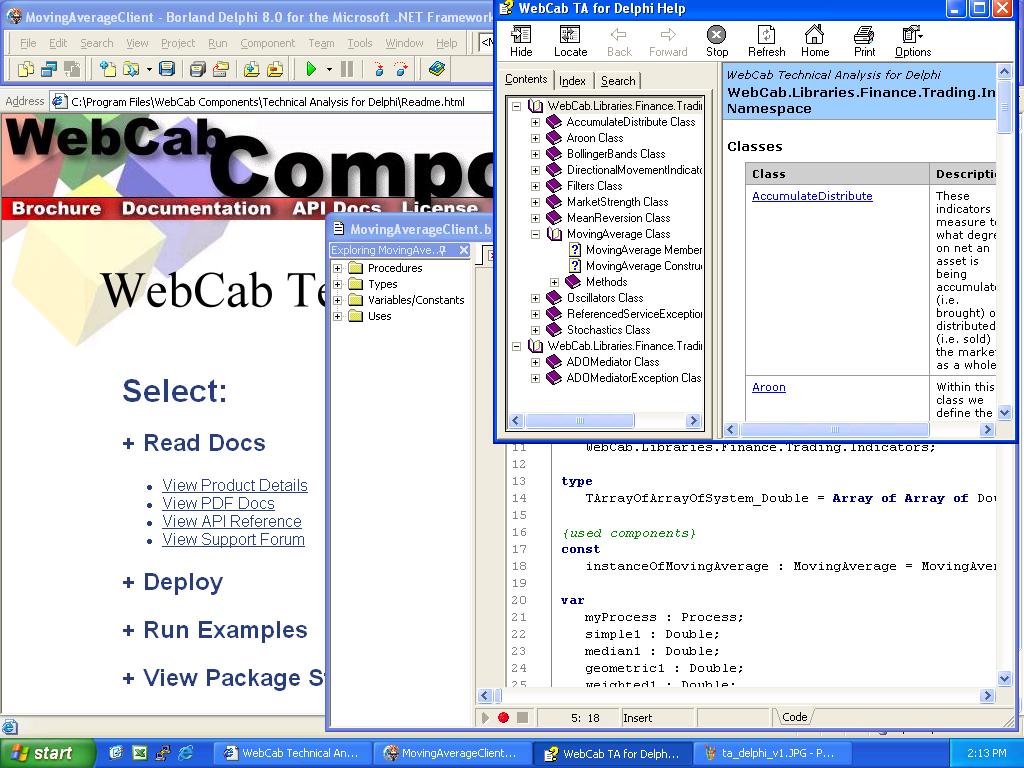Click Print in the Help toolbar
Screen dimensions: 1024x768
tap(864, 42)
